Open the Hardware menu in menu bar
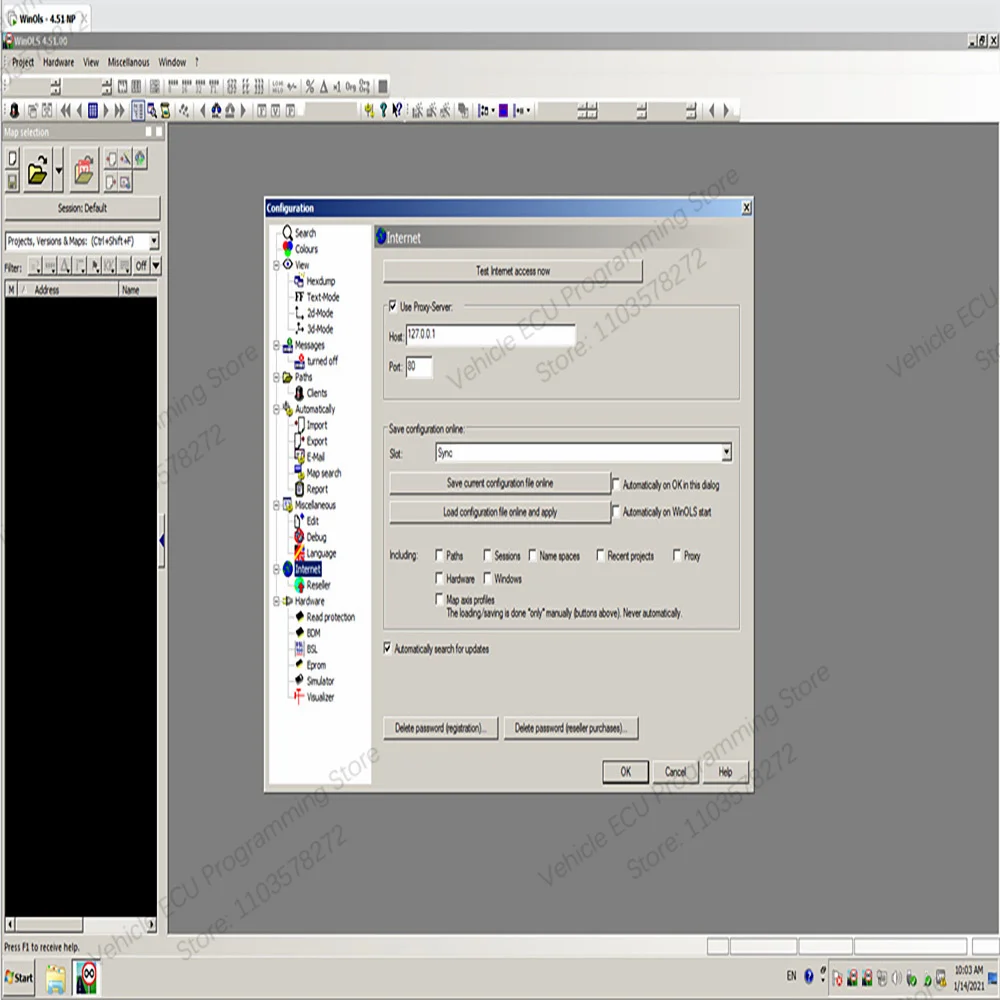The image size is (1000, 1000). pos(58,62)
